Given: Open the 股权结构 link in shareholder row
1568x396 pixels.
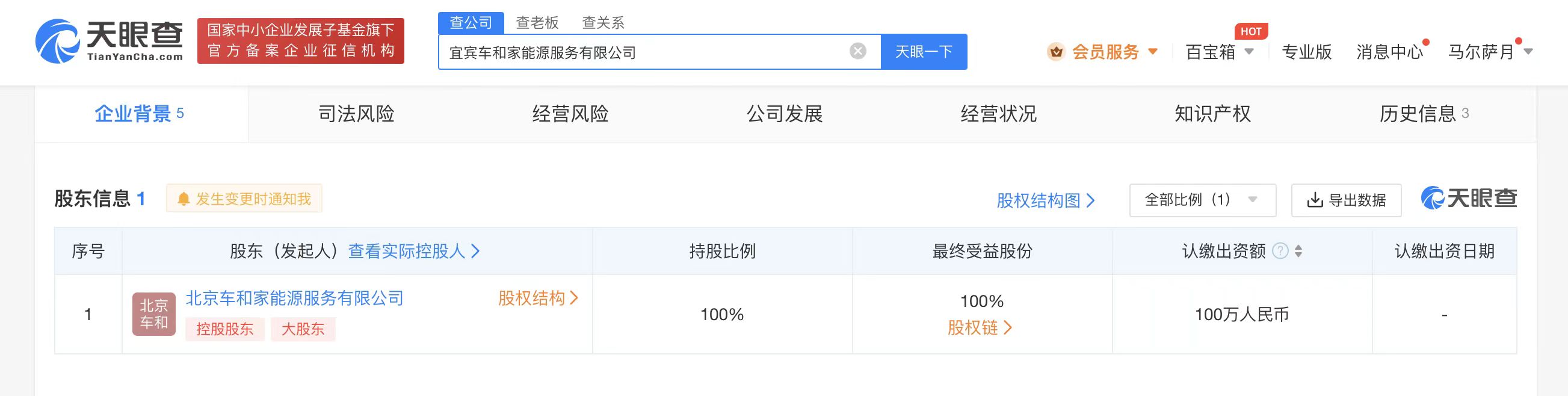Looking at the screenshot, I should [x=538, y=298].
